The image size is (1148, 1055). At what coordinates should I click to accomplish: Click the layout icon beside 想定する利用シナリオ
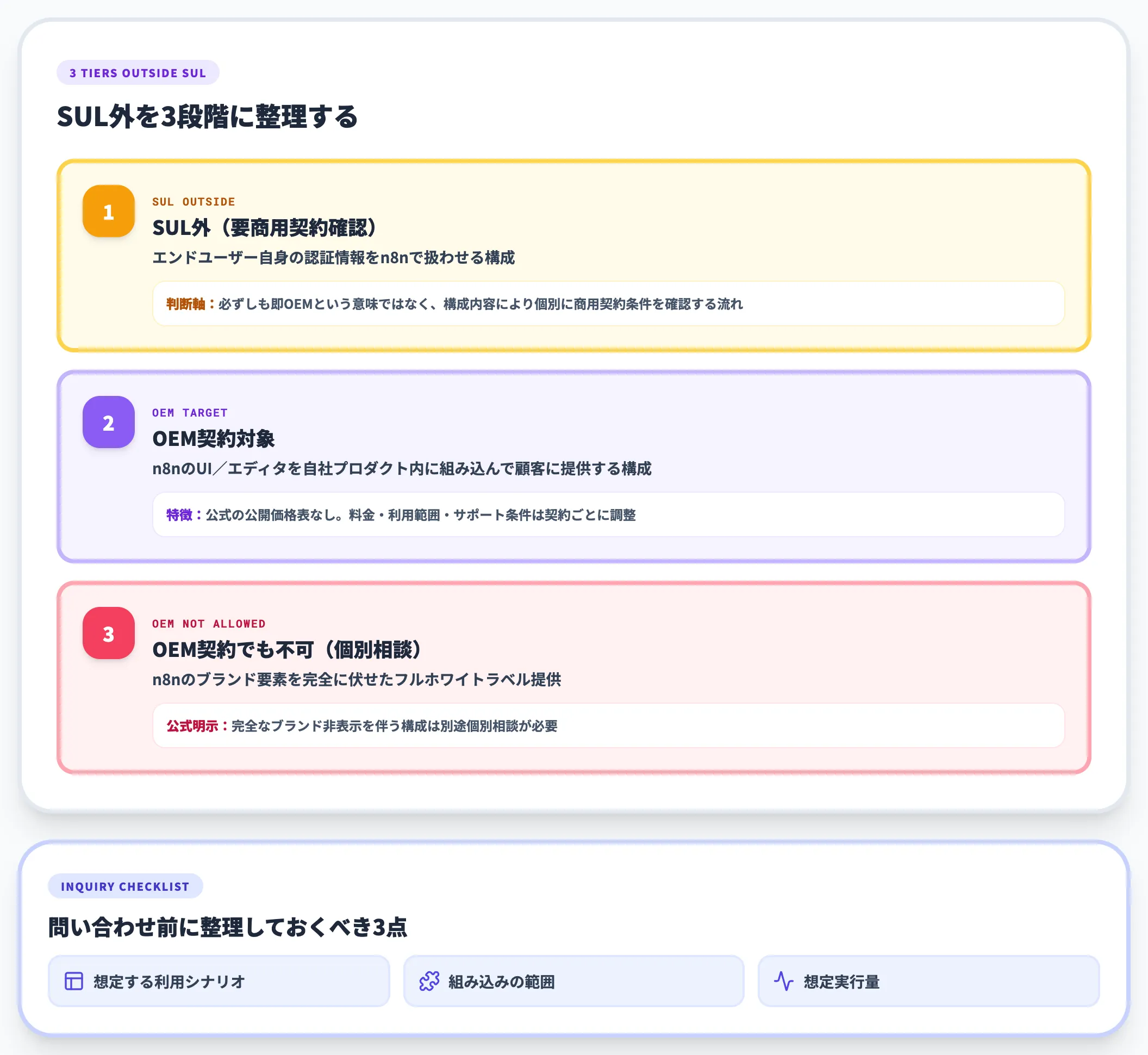[x=74, y=982]
